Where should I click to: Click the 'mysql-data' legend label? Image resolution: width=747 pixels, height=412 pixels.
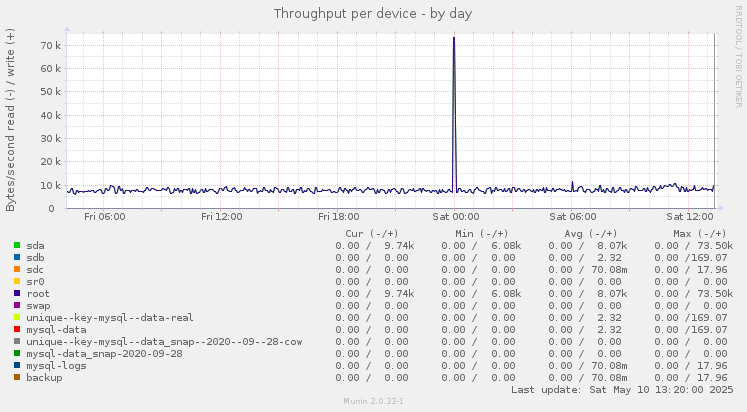56,330
